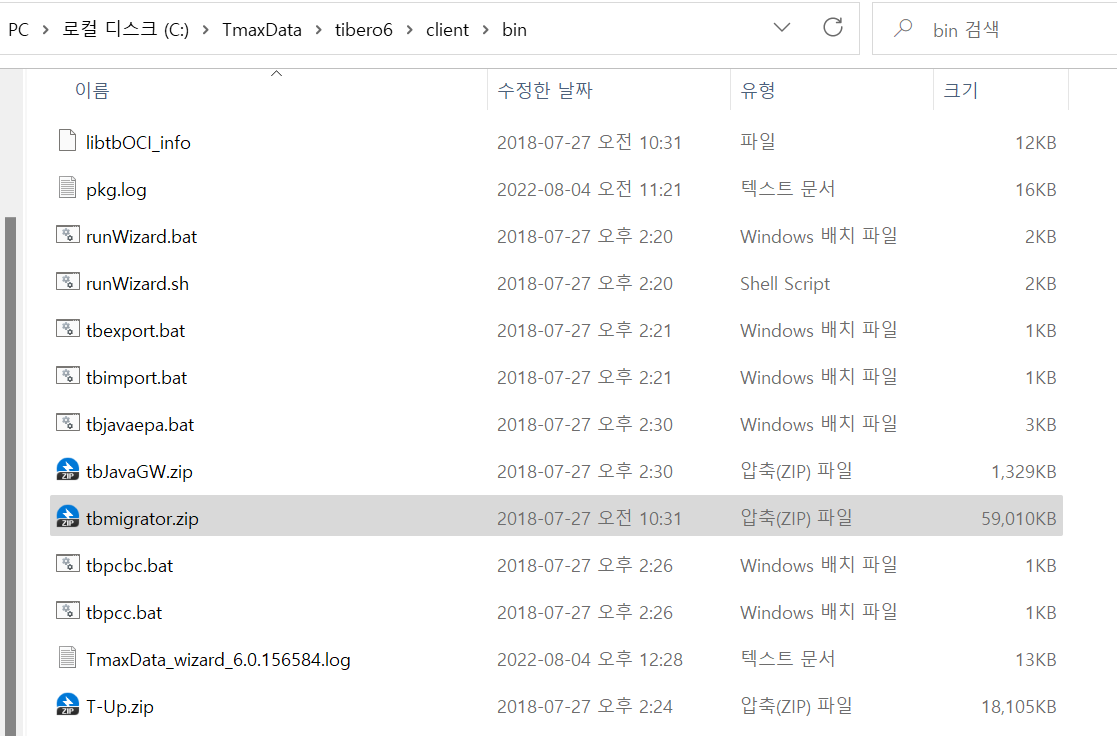This screenshot has height=736, width=1117.
Task: Sort by 유형 column header
Action: pos(758,90)
